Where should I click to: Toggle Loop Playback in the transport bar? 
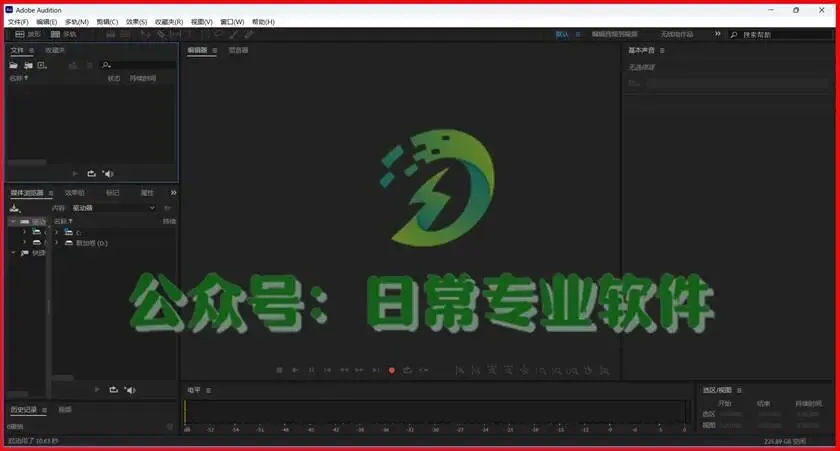pos(408,370)
